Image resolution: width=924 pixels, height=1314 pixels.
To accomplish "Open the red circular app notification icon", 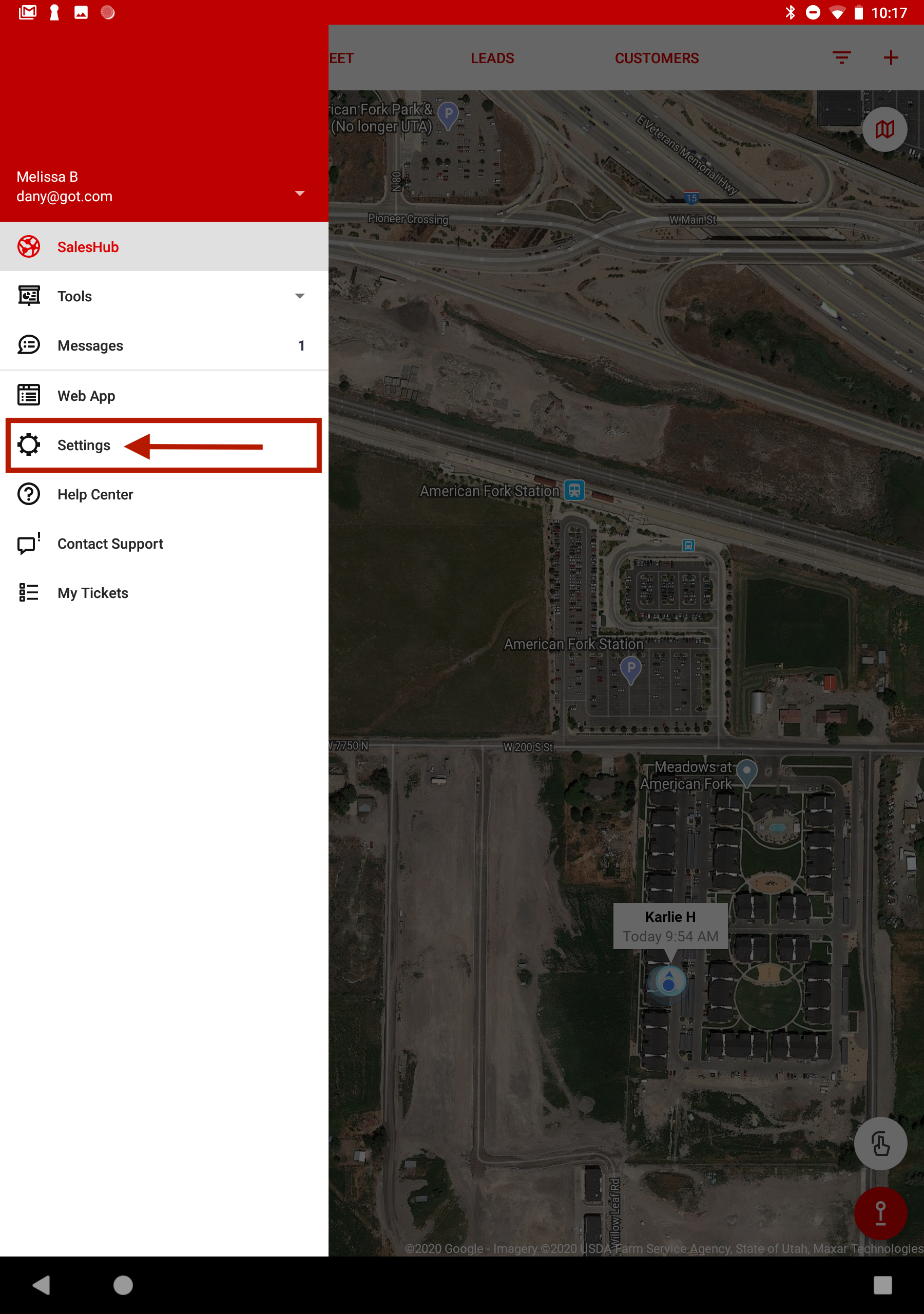I will (x=108, y=12).
